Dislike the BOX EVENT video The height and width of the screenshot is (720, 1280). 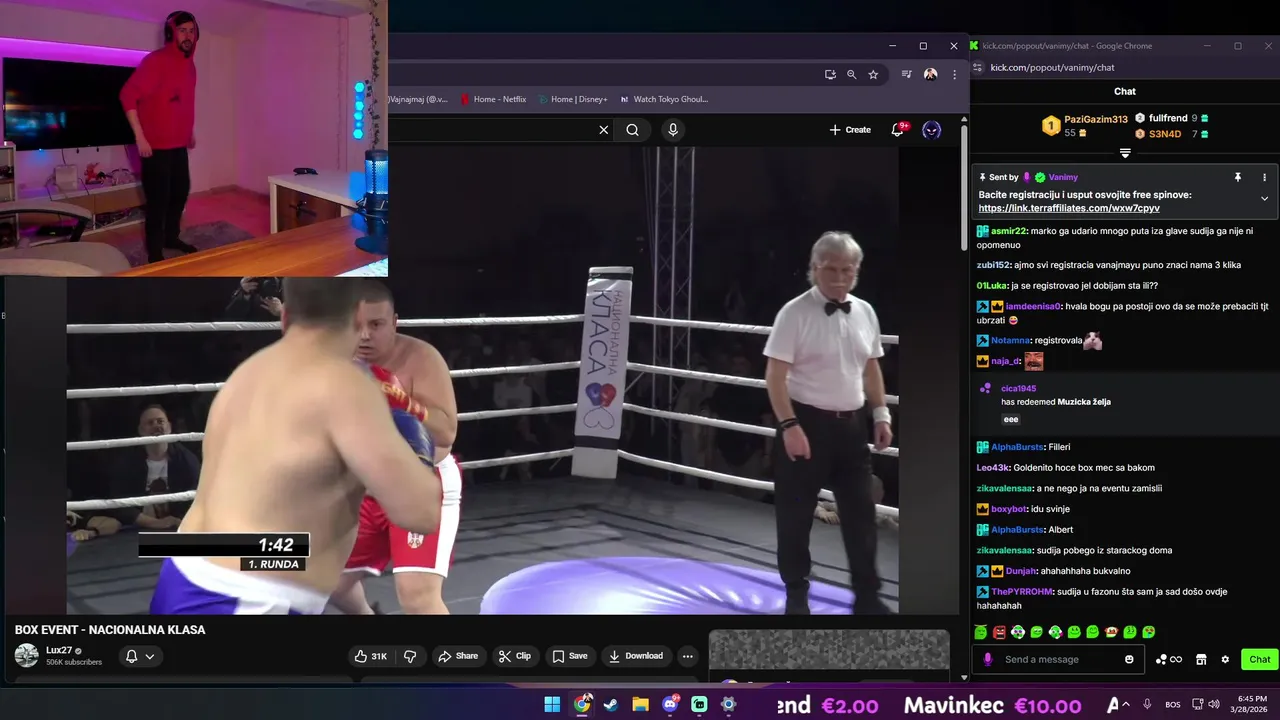(x=410, y=656)
